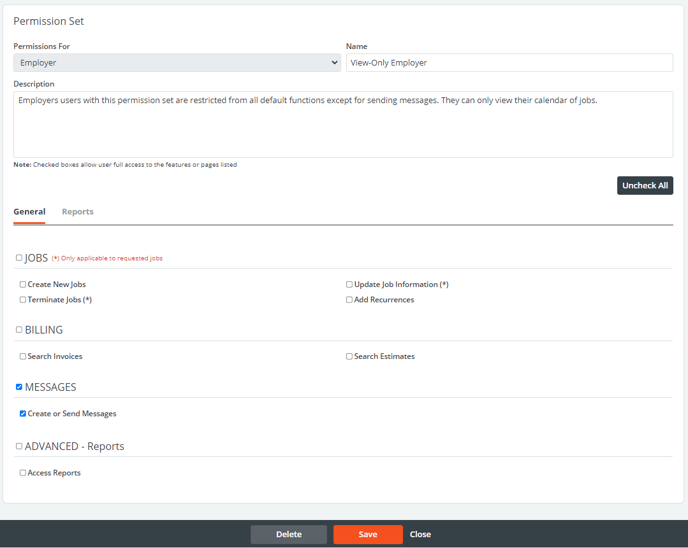
Task: Uncheck the MESSAGES section checkbox
Action: click(x=19, y=387)
